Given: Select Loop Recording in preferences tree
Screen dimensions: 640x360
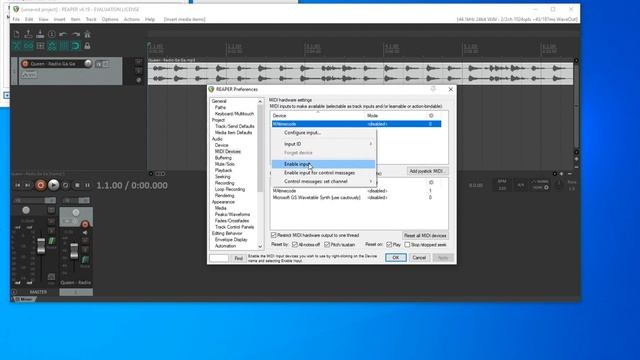Looking at the screenshot, I should pos(230,189).
